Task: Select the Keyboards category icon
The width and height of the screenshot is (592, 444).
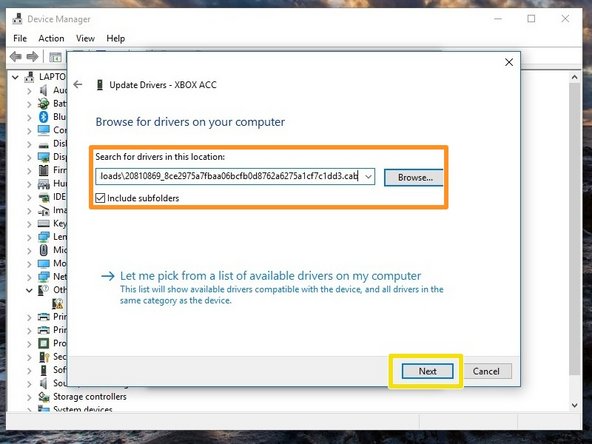Action: pos(43,224)
